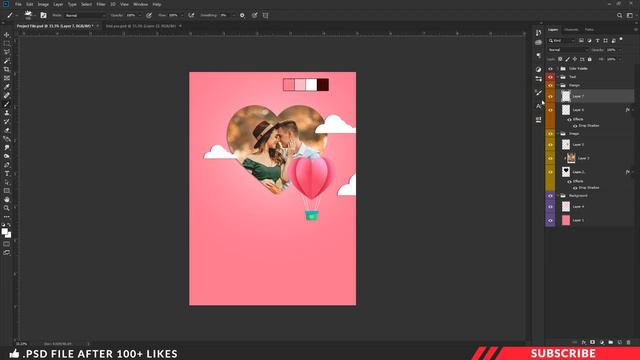Select the Eyedropper tool
The width and height of the screenshot is (640, 360).
(7, 87)
